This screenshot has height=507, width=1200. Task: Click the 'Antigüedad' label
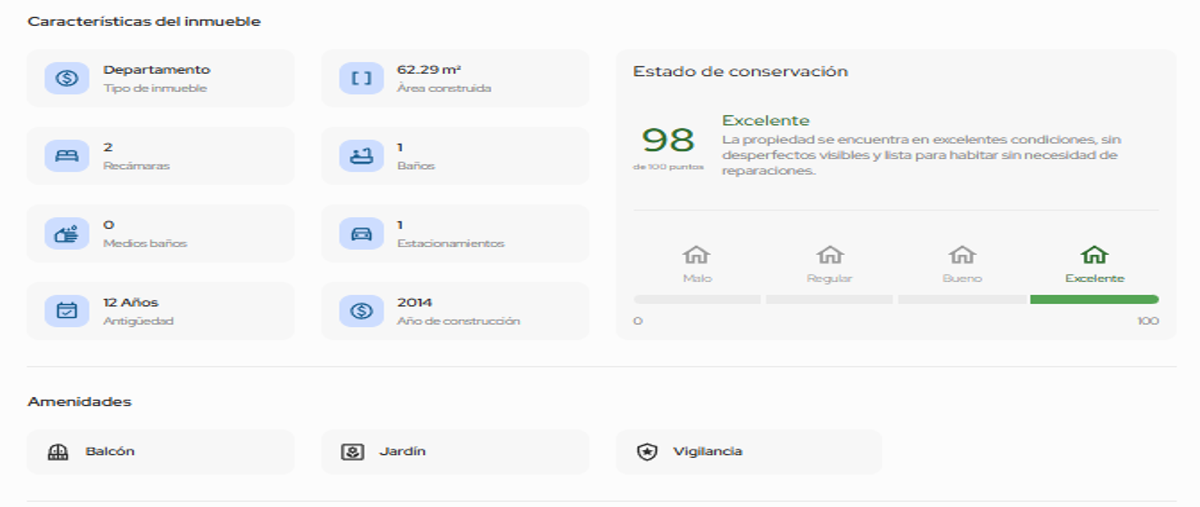138,321
